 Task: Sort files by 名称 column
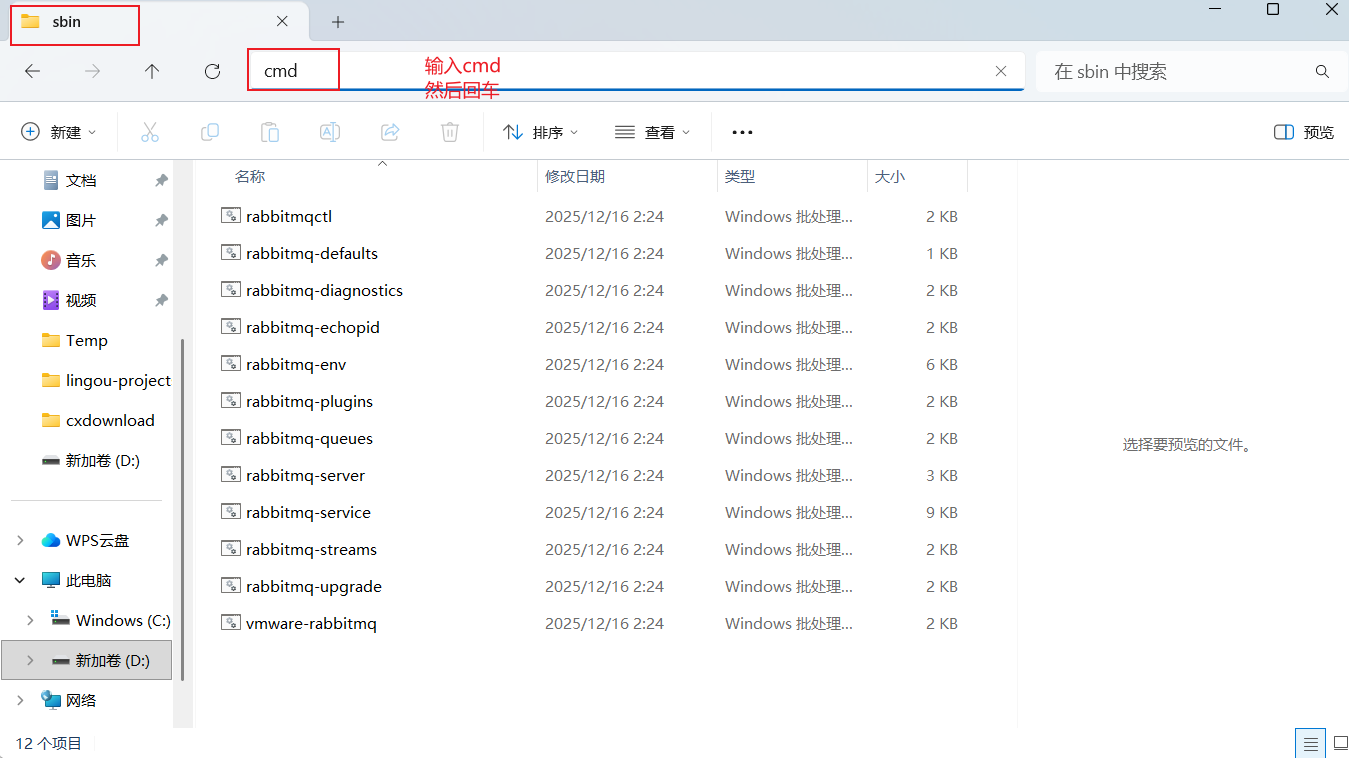(250, 176)
